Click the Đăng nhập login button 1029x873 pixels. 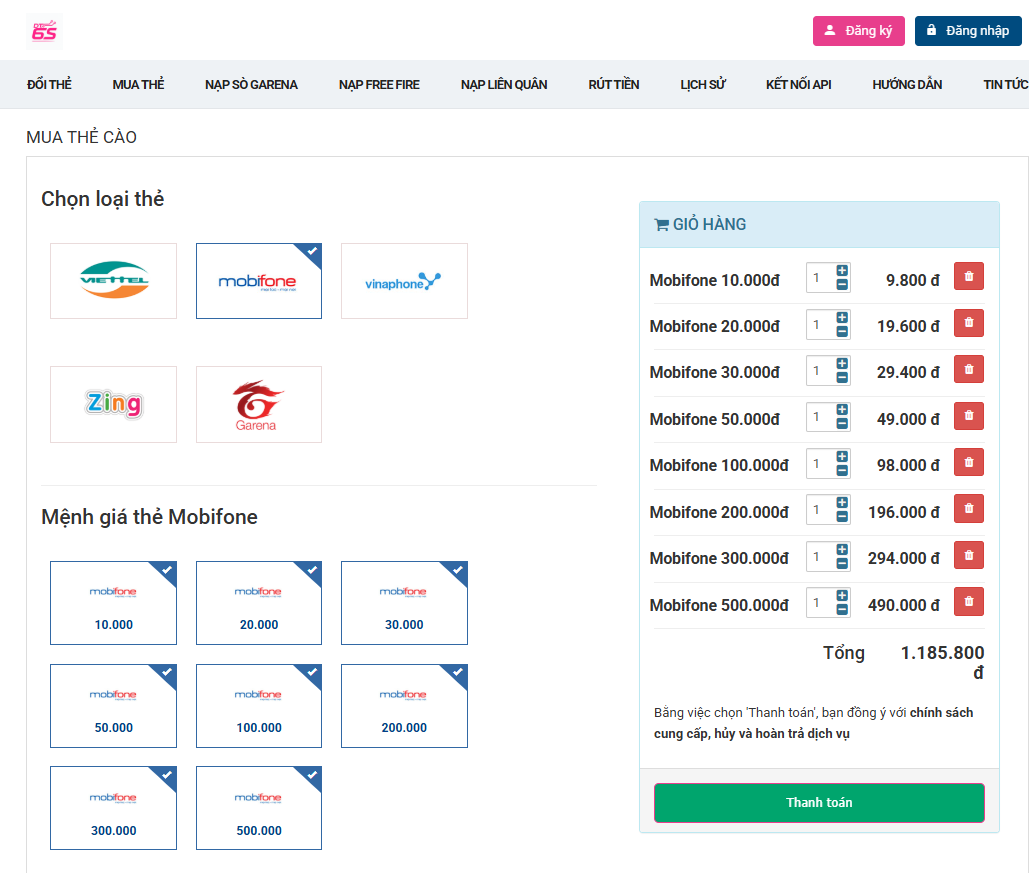coord(967,31)
